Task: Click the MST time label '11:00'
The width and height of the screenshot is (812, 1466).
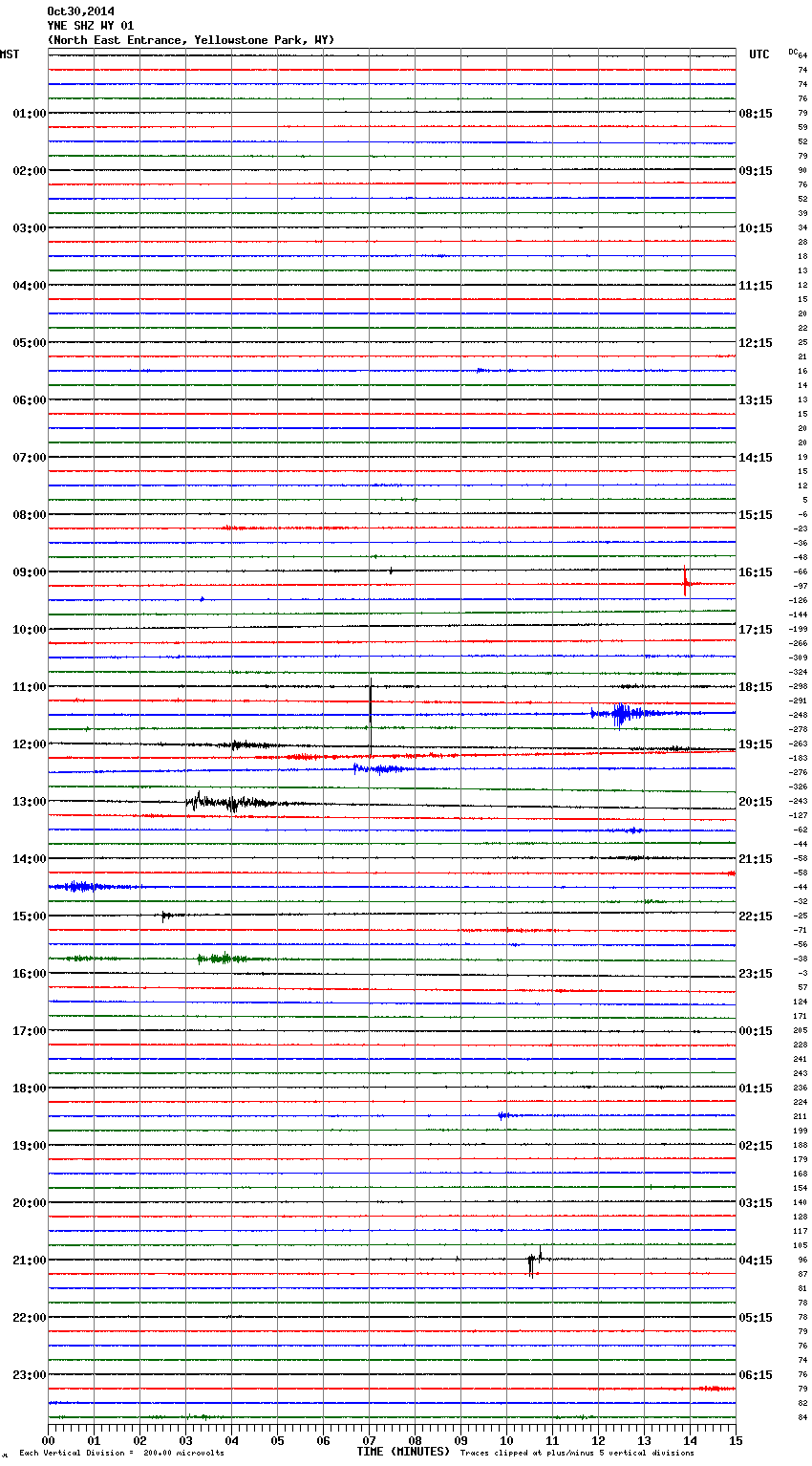Action: [x=30, y=687]
